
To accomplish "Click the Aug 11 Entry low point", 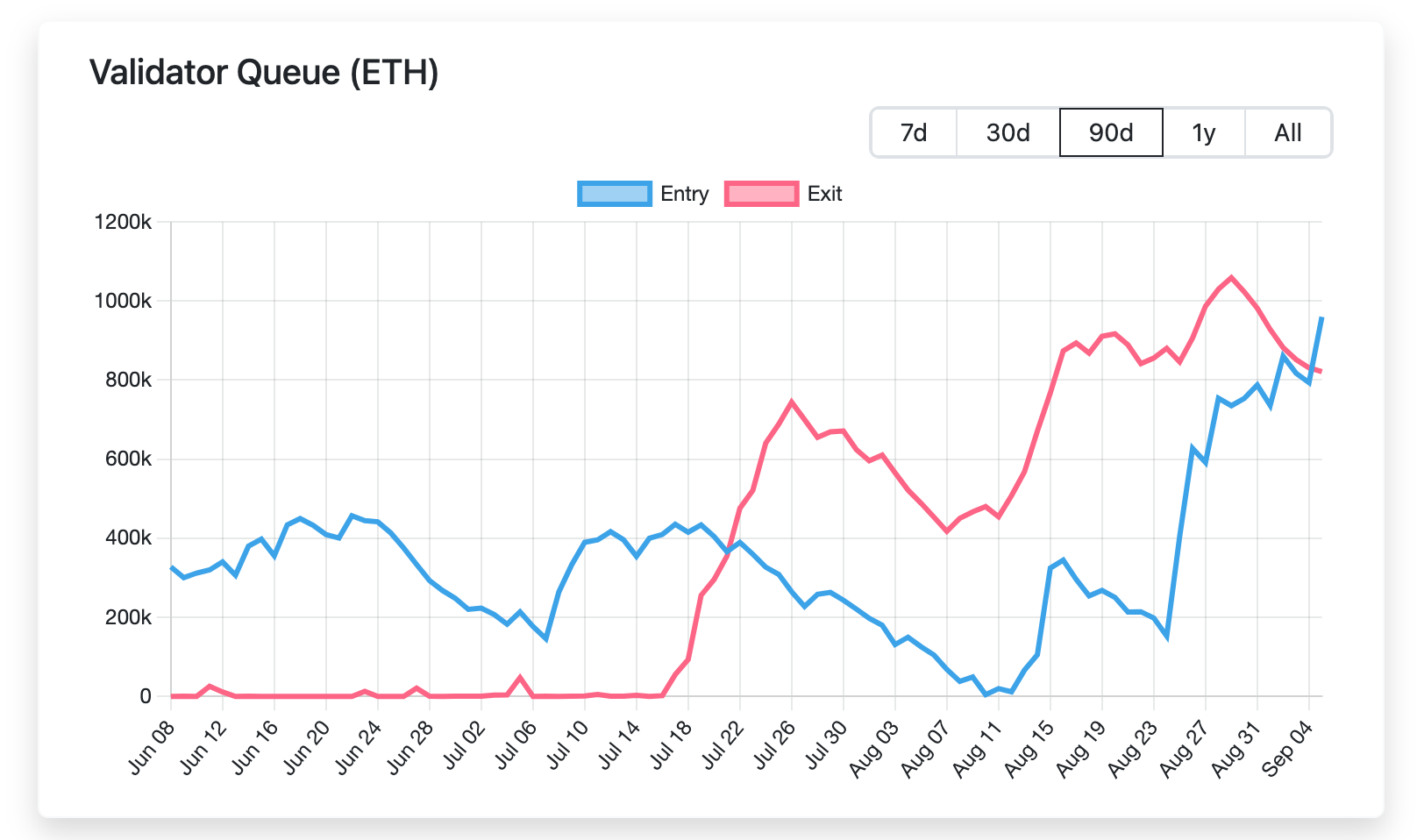I will tap(992, 693).
